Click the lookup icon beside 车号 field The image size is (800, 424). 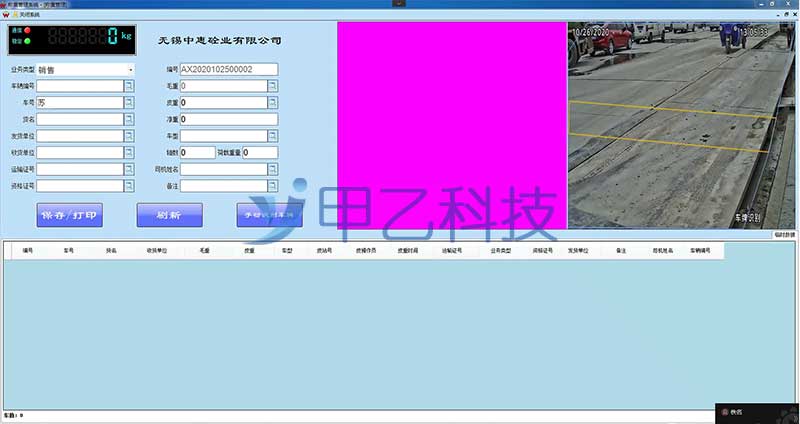click(x=129, y=103)
